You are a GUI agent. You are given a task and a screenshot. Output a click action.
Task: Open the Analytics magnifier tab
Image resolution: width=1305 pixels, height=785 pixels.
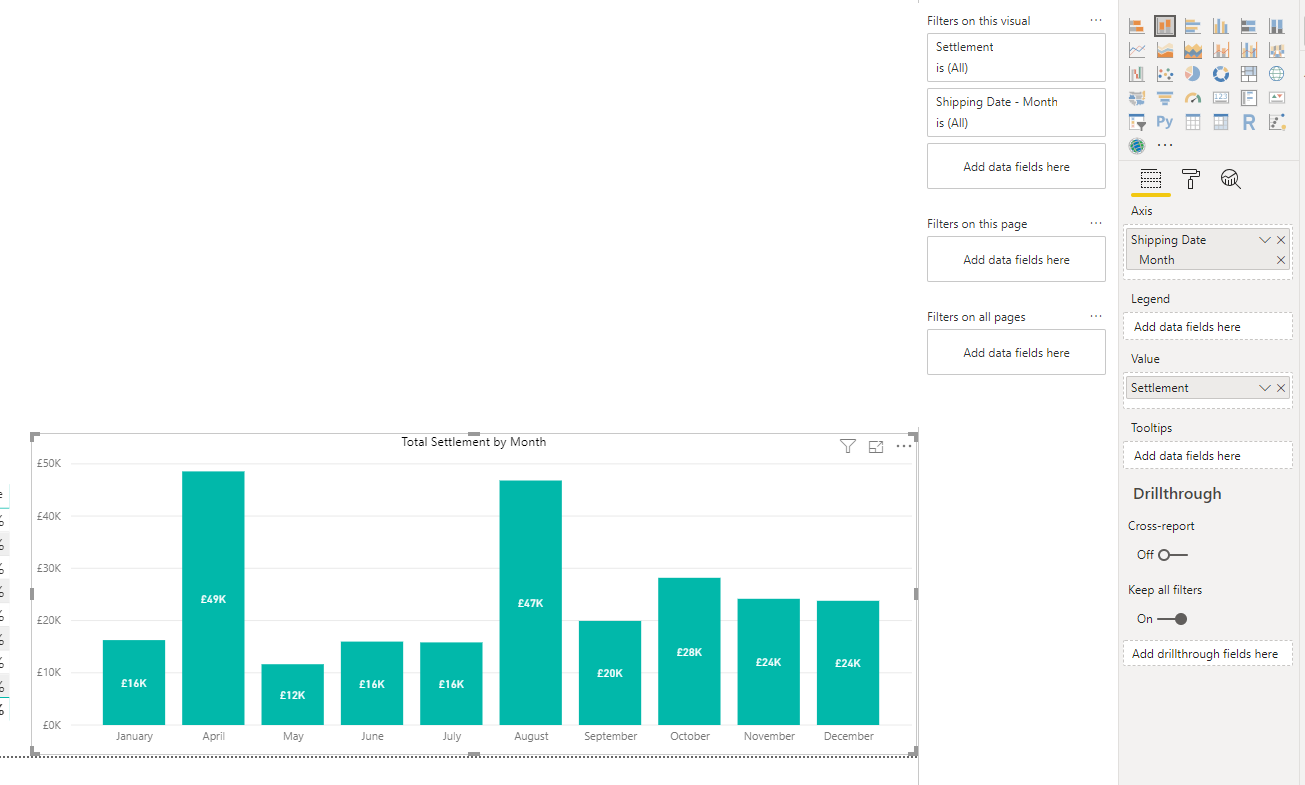point(1231,179)
